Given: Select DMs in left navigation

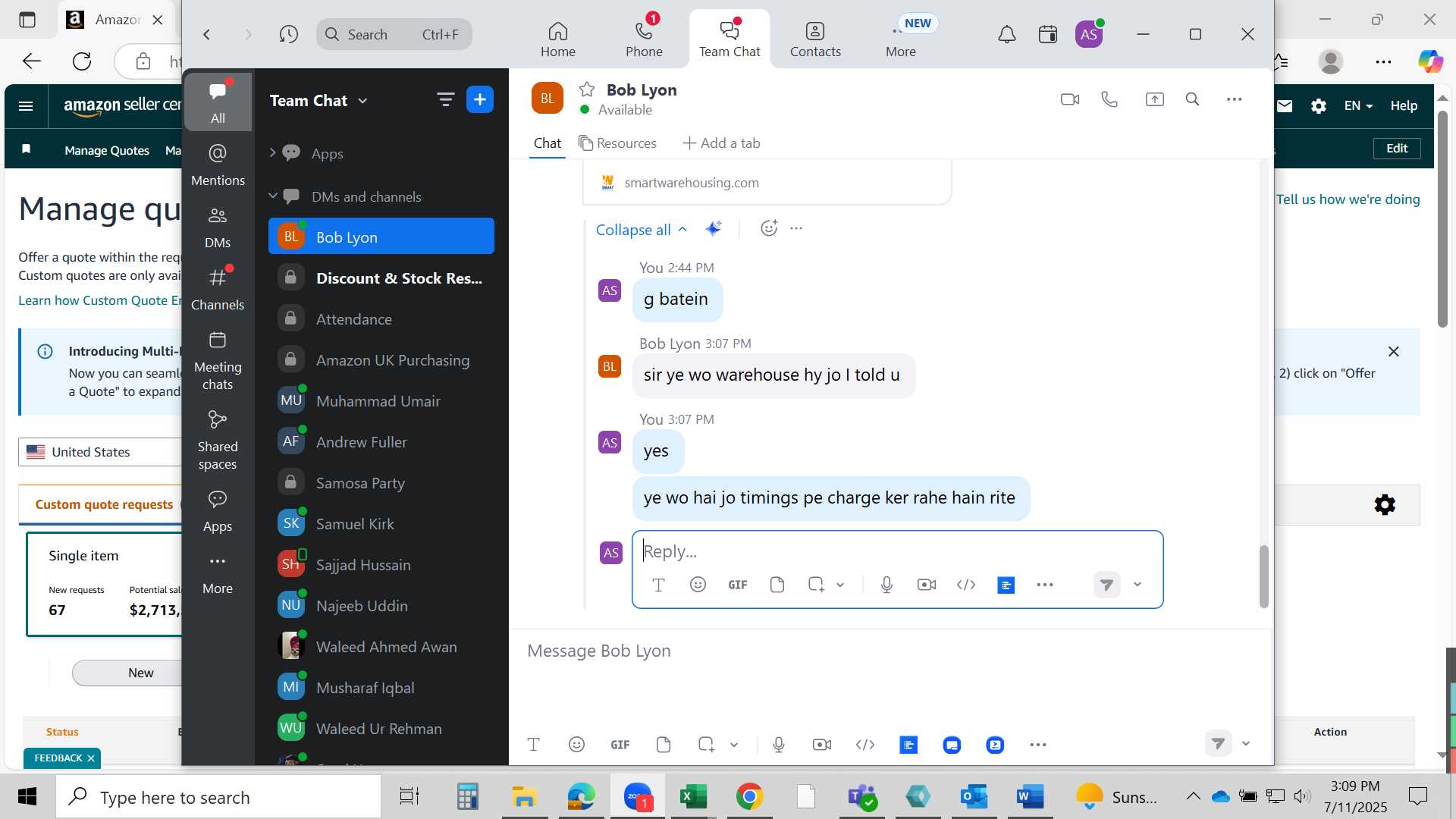Looking at the screenshot, I should (x=218, y=227).
